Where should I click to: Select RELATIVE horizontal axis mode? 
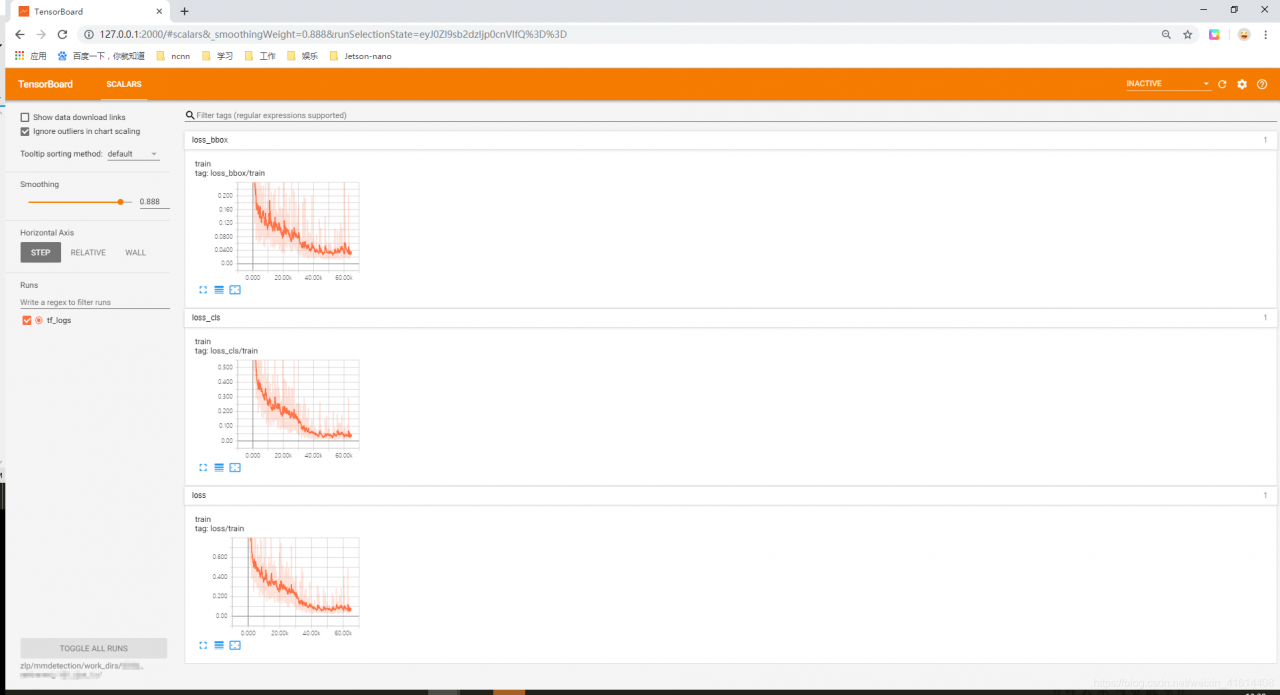(x=88, y=252)
